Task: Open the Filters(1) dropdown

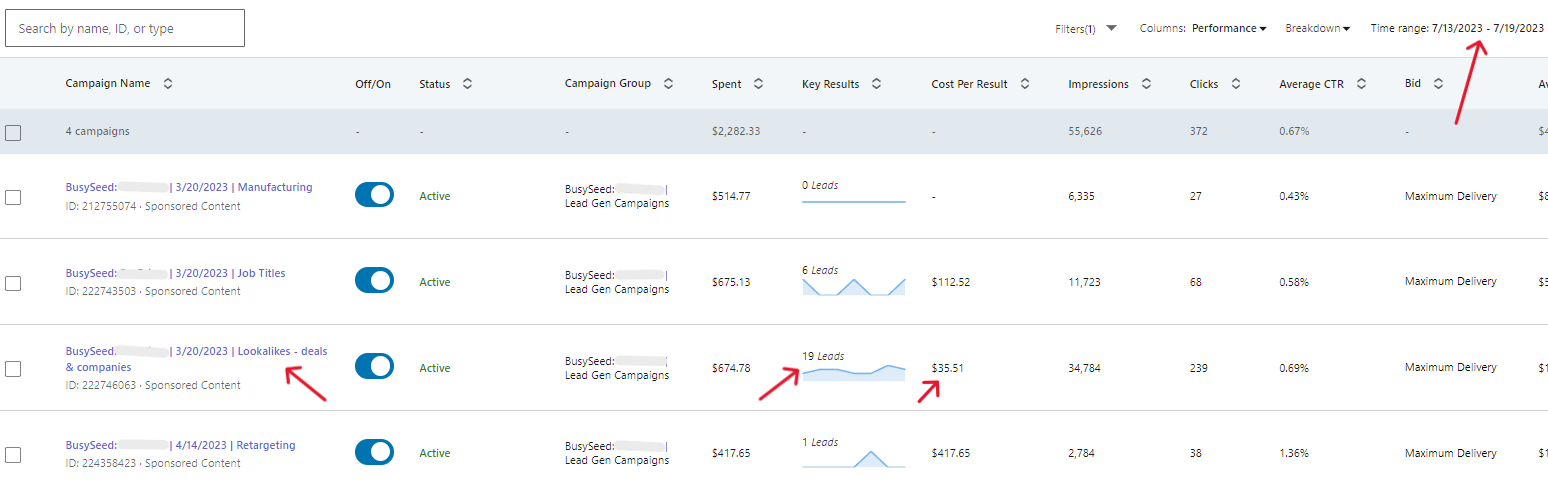Action: pyautogui.click(x=1086, y=29)
